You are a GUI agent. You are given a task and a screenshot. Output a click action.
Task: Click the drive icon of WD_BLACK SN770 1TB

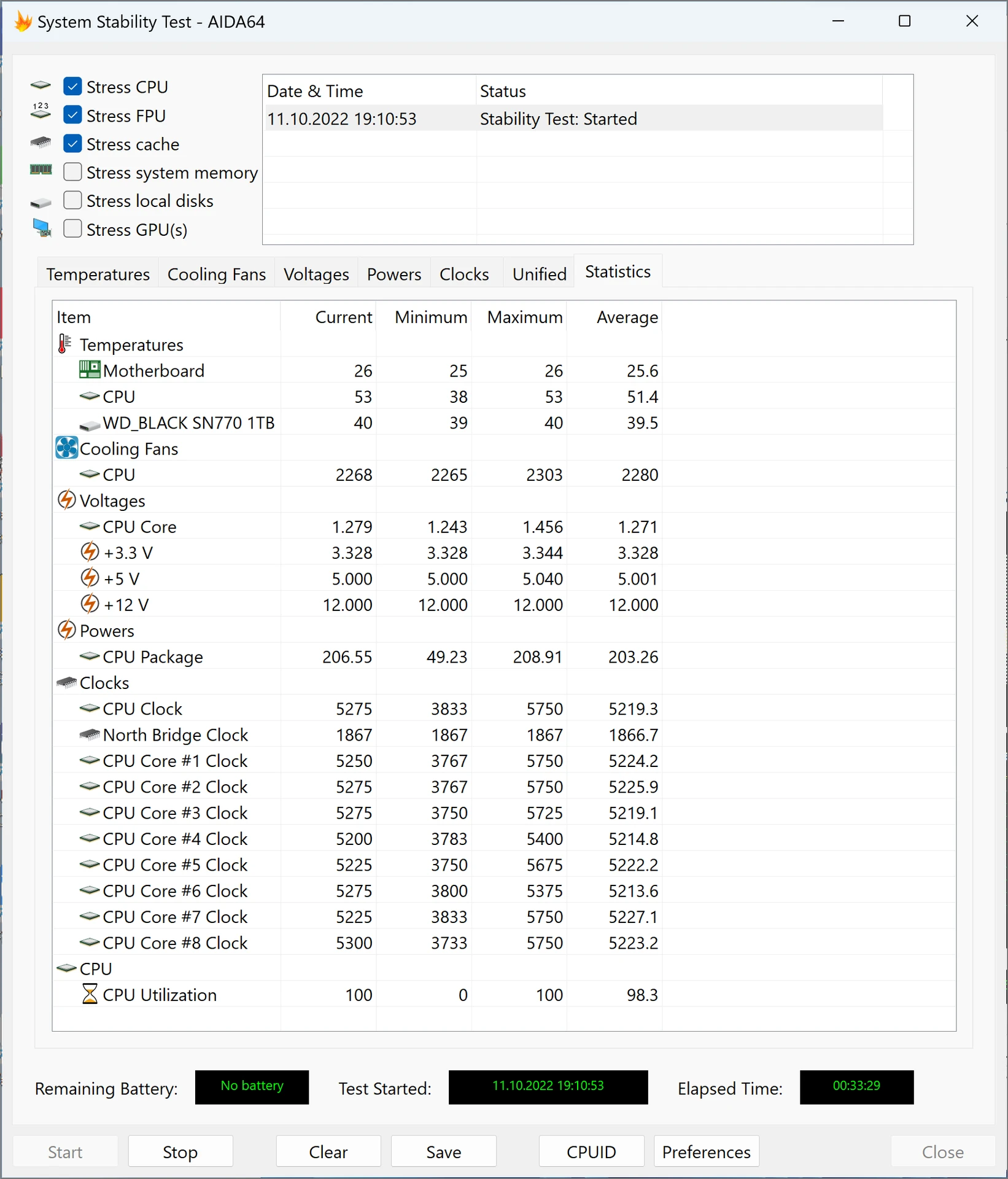(90, 425)
